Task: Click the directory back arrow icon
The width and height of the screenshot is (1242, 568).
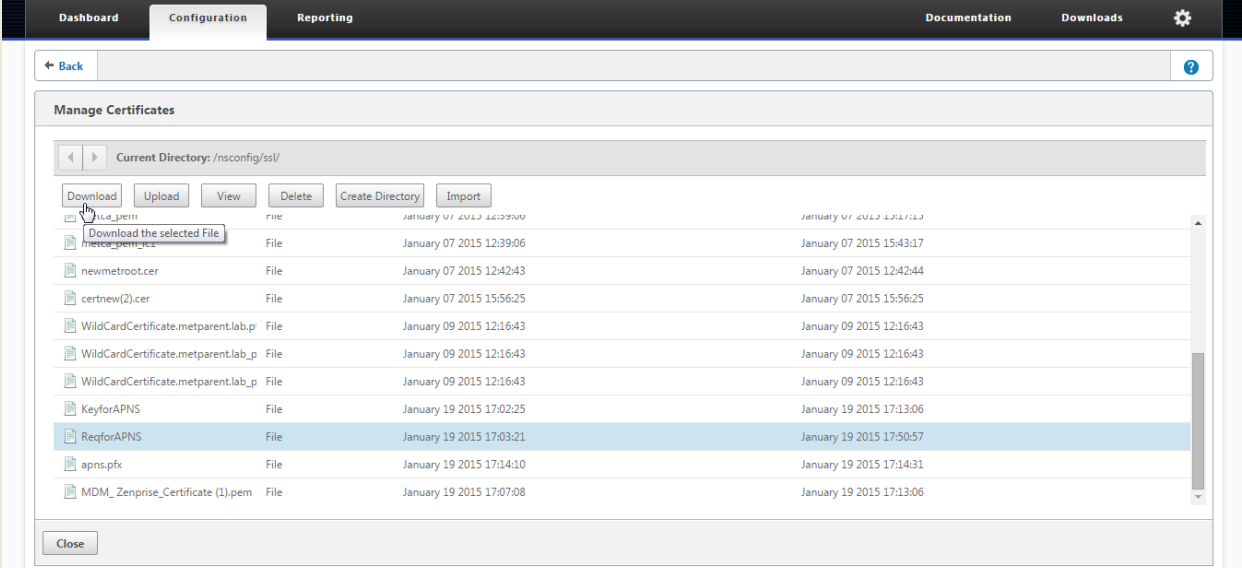Action: (70, 158)
